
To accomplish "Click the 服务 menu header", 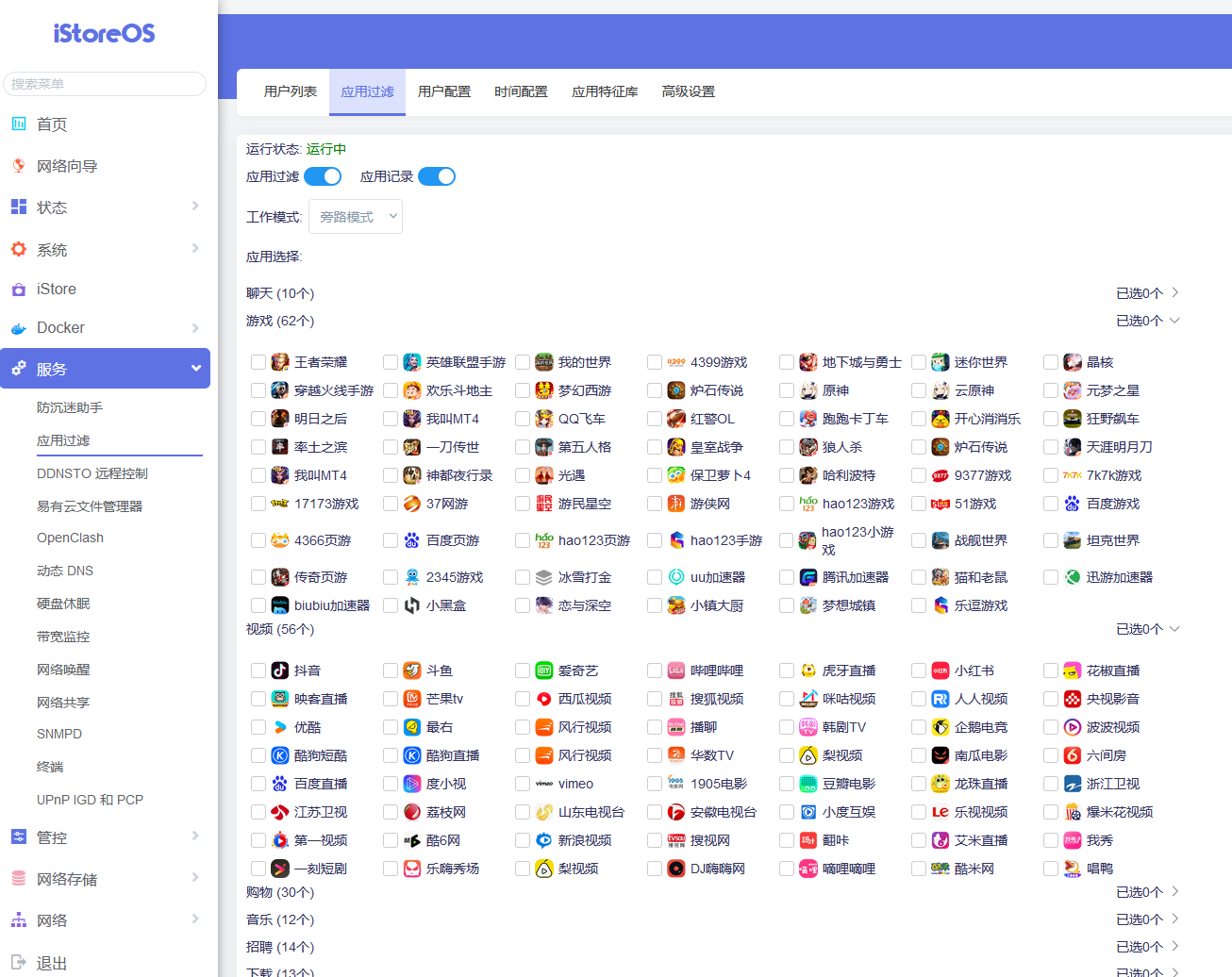I will (x=105, y=369).
